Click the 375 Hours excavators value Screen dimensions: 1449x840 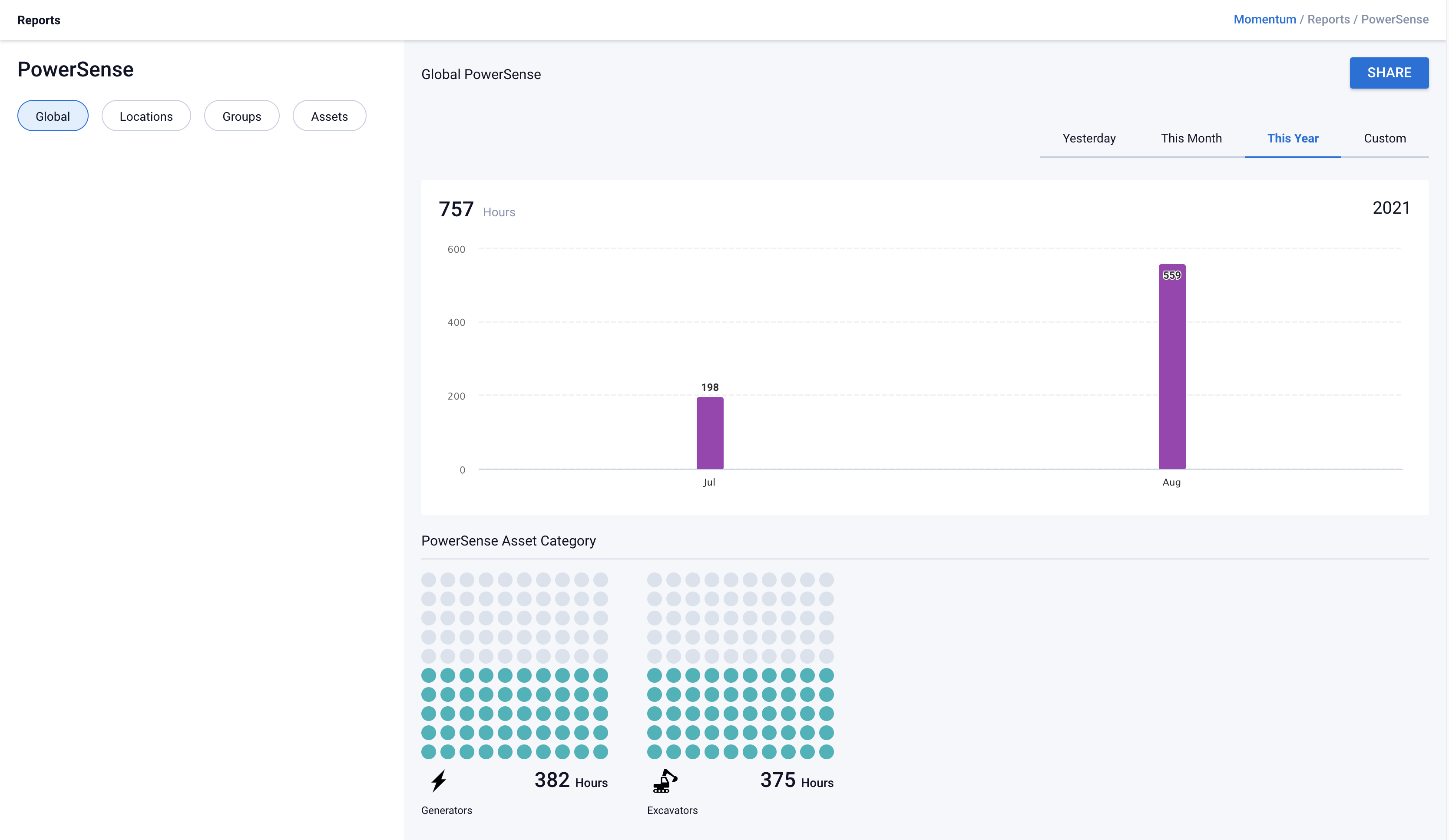coord(796,781)
